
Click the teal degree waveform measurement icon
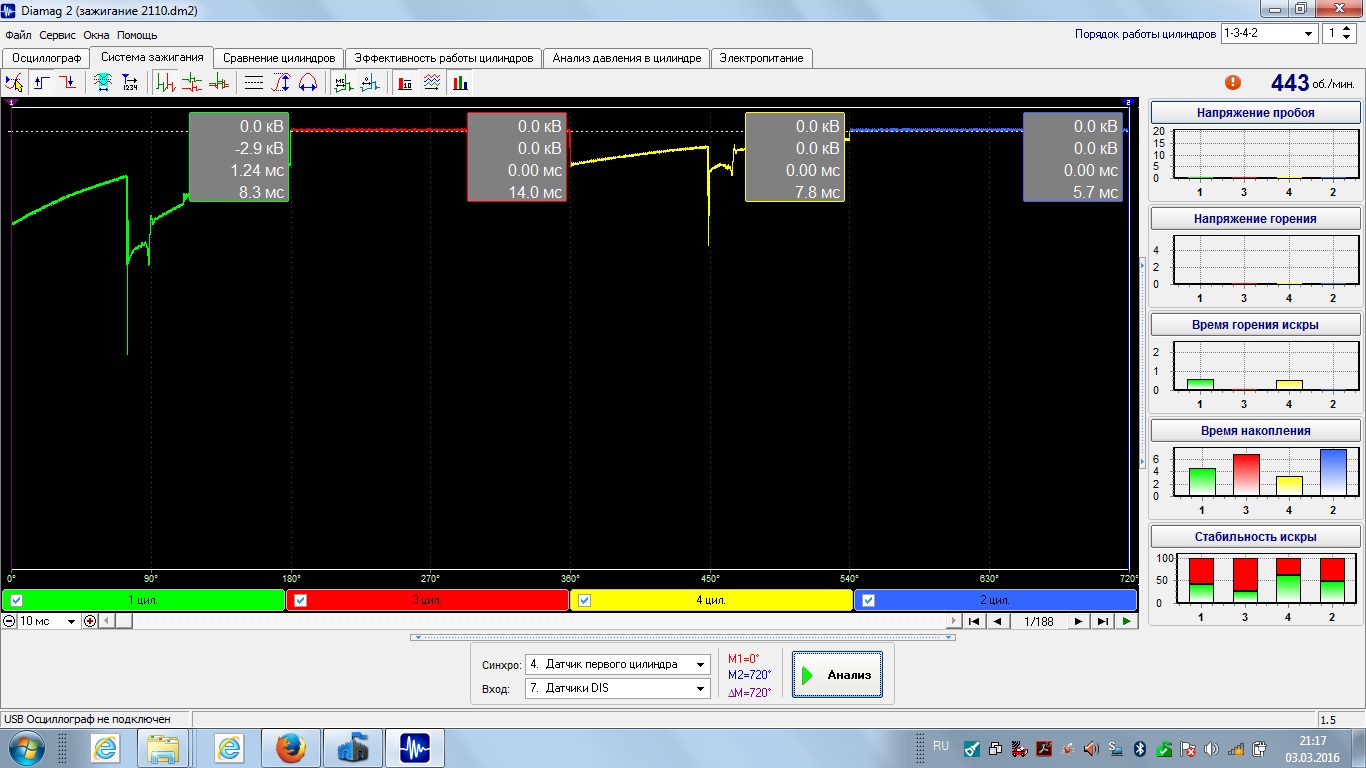pyautogui.click(x=369, y=83)
